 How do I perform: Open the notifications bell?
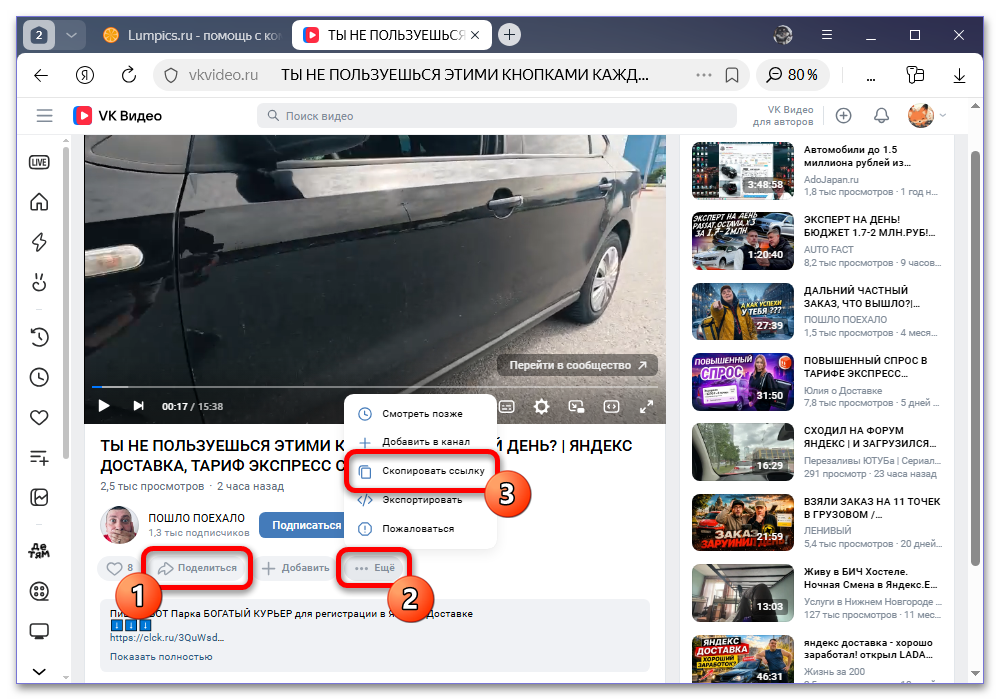click(x=881, y=115)
